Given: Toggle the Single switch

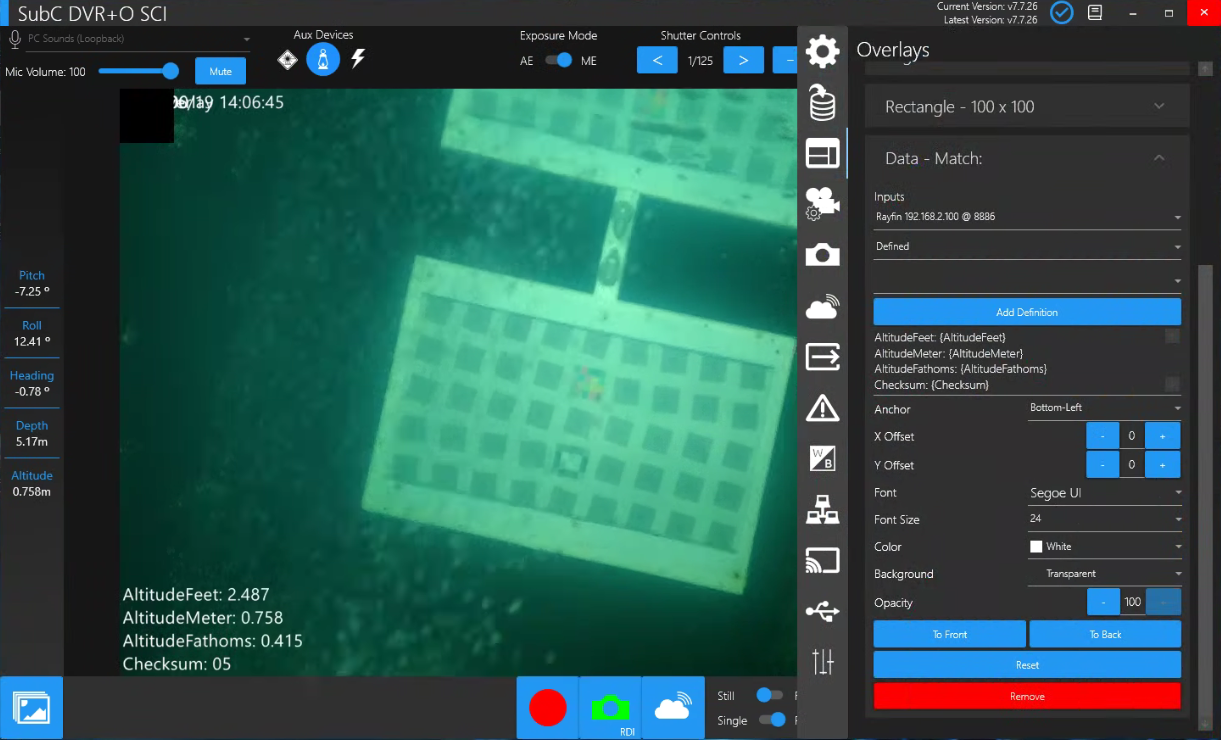Looking at the screenshot, I should point(770,720).
